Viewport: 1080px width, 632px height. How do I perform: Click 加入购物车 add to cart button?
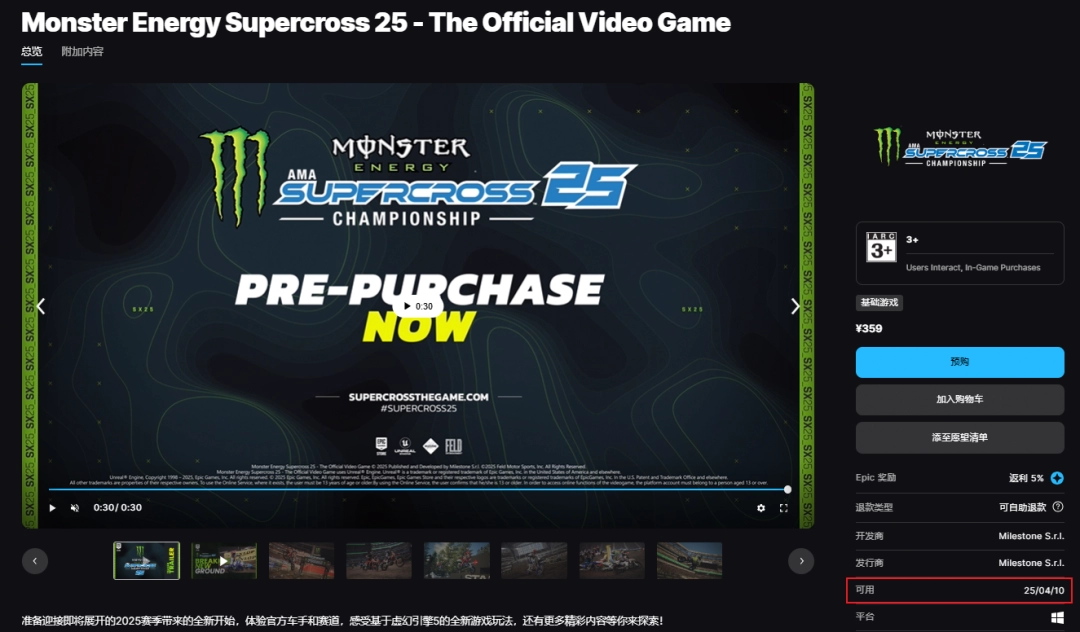[x=959, y=399]
